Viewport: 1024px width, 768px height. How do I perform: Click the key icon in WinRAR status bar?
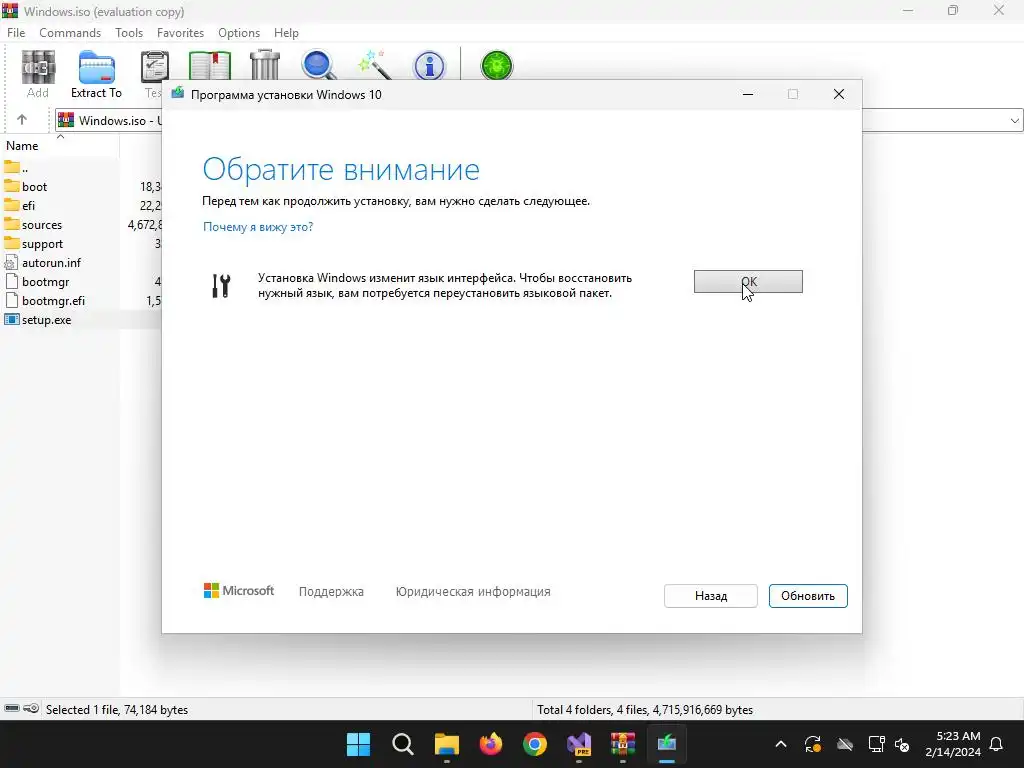[x=31, y=709]
